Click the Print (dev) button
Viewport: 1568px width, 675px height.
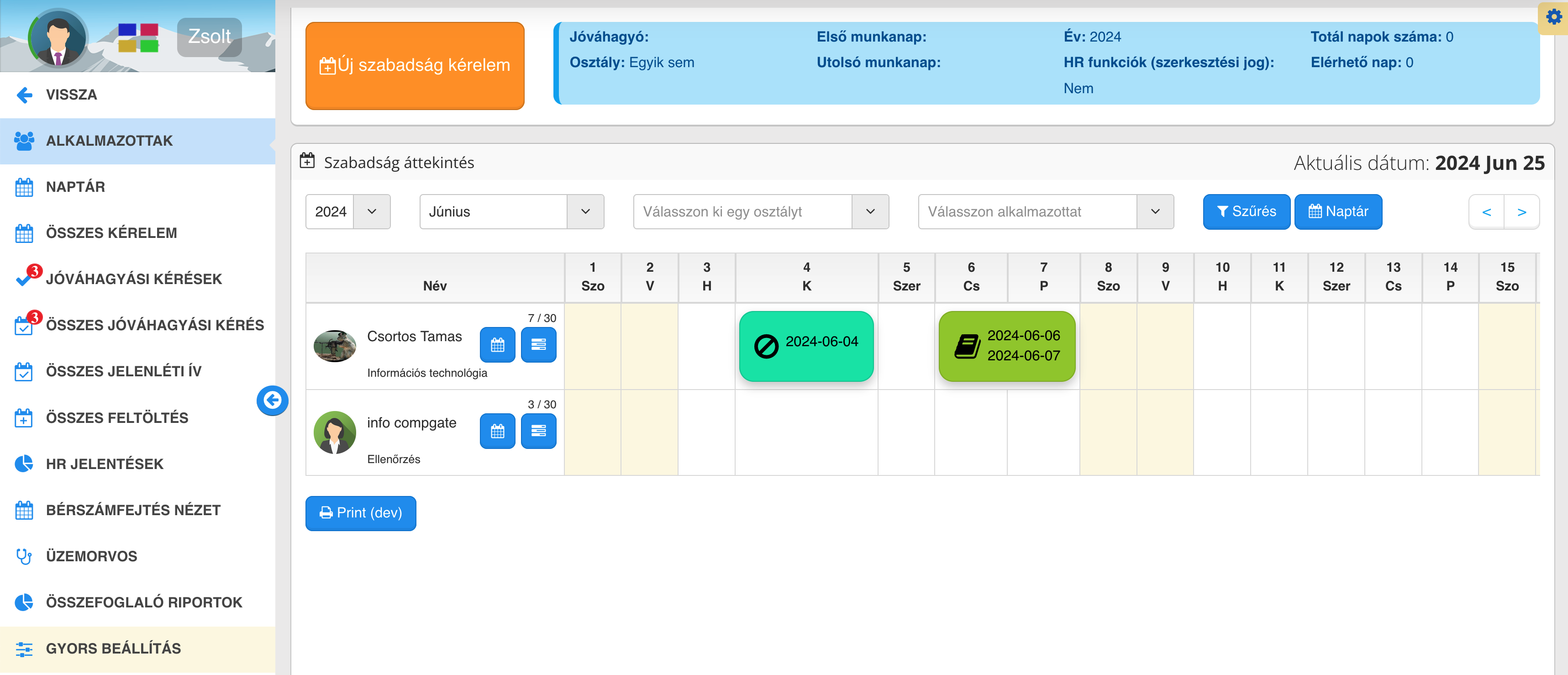point(360,513)
